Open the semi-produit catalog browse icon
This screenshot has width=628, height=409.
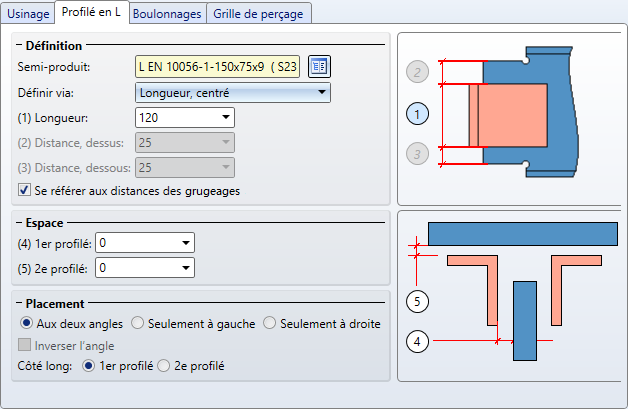319,67
